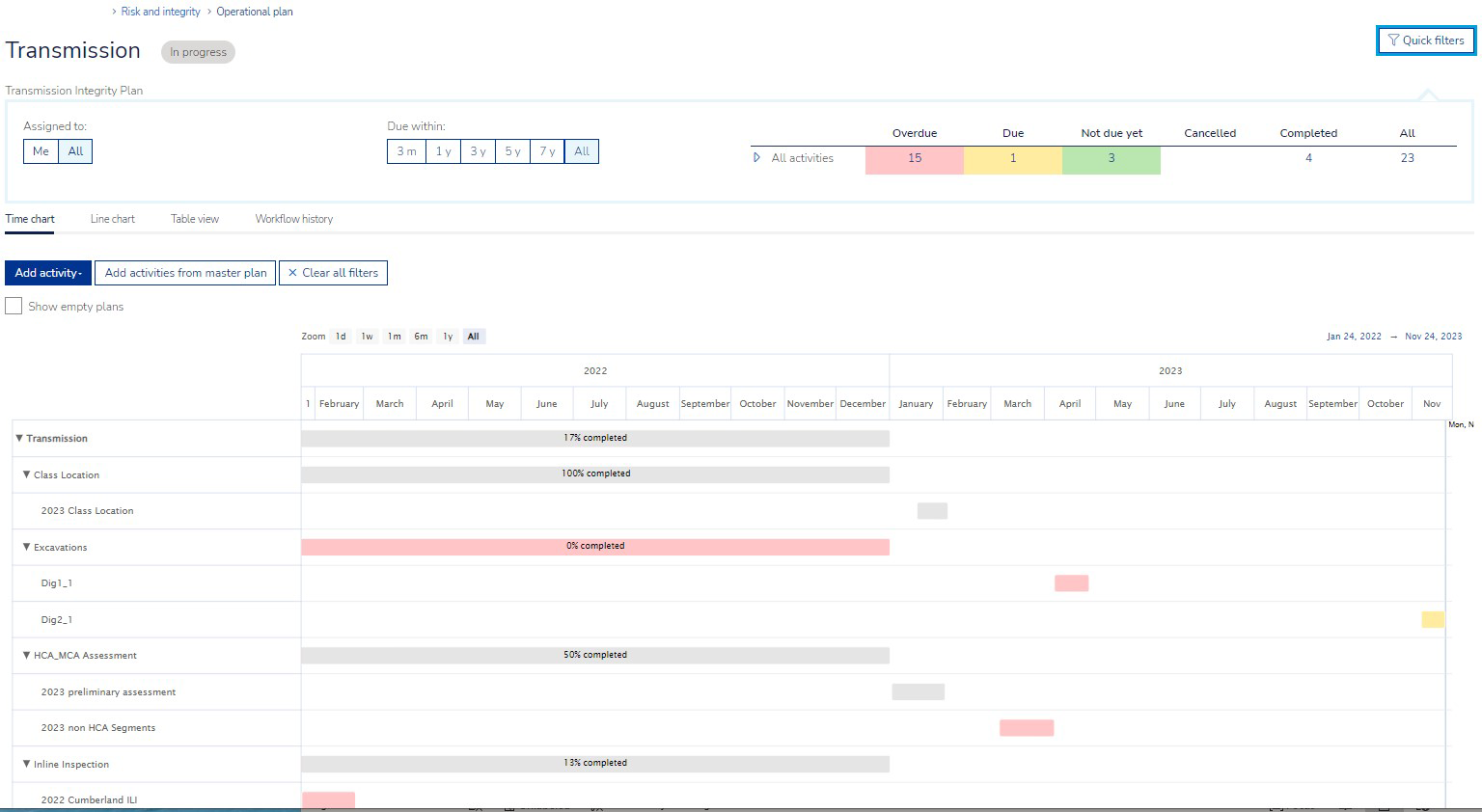Collapse the Inline Inspection group
The height and width of the screenshot is (812, 1482).
click(x=26, y=764)
